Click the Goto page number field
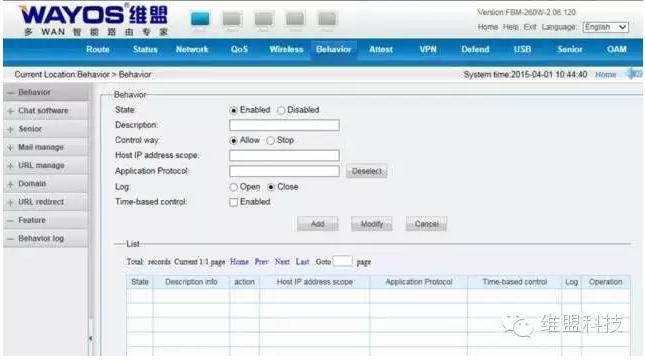The image size is (645, 363). click(x=342, y=261)
